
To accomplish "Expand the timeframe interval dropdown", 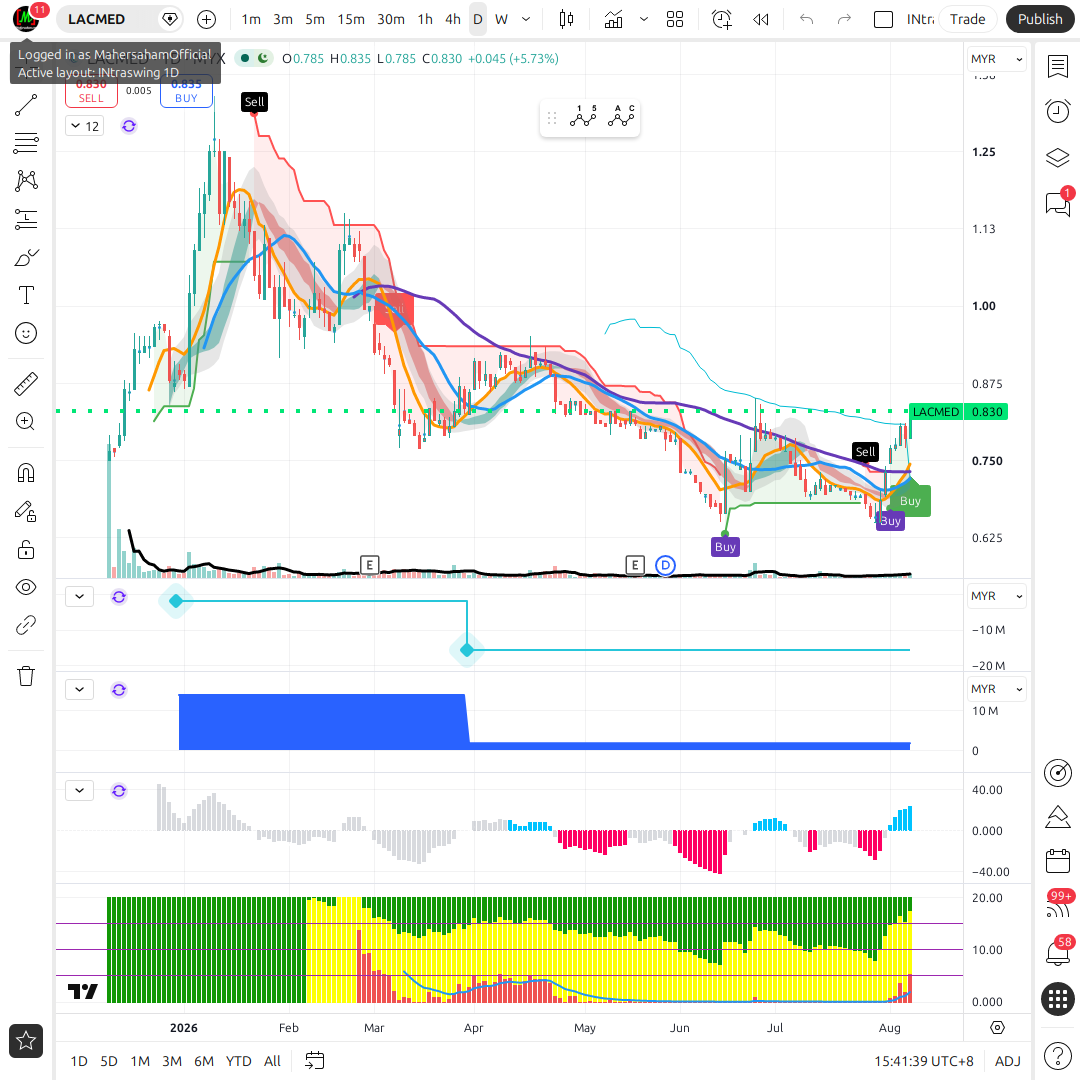I will point(526,19).
